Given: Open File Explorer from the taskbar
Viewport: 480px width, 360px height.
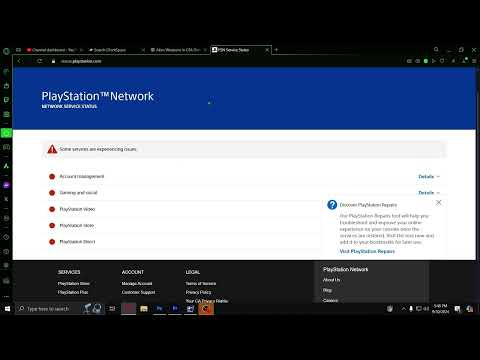Looking at the screenshot, I should coord(144,309).
